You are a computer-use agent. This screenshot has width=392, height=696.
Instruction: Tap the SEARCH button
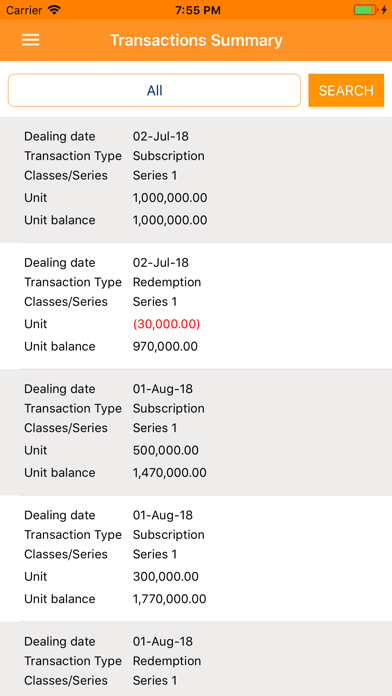pyautogui.click(x=346, y=90)
